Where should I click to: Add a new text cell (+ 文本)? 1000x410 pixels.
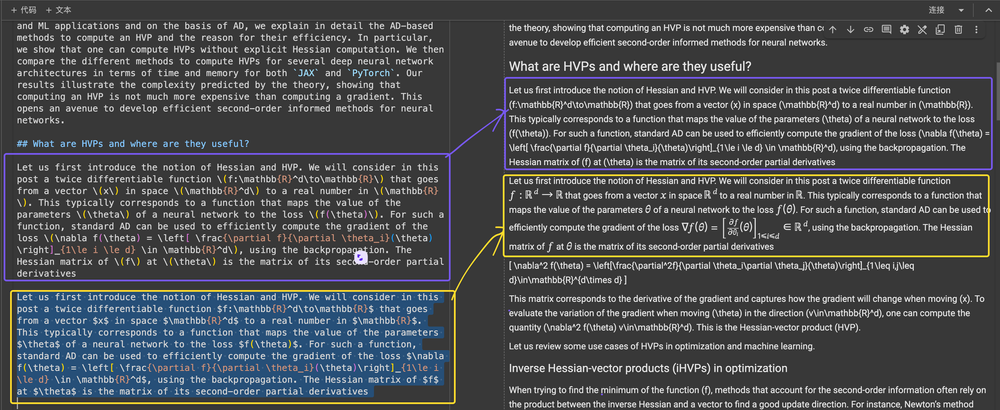[x=59, y=10]
